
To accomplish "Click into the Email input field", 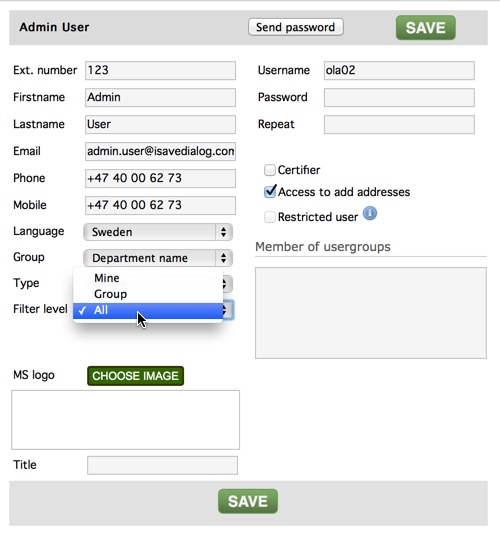I will tap(160, 151).
